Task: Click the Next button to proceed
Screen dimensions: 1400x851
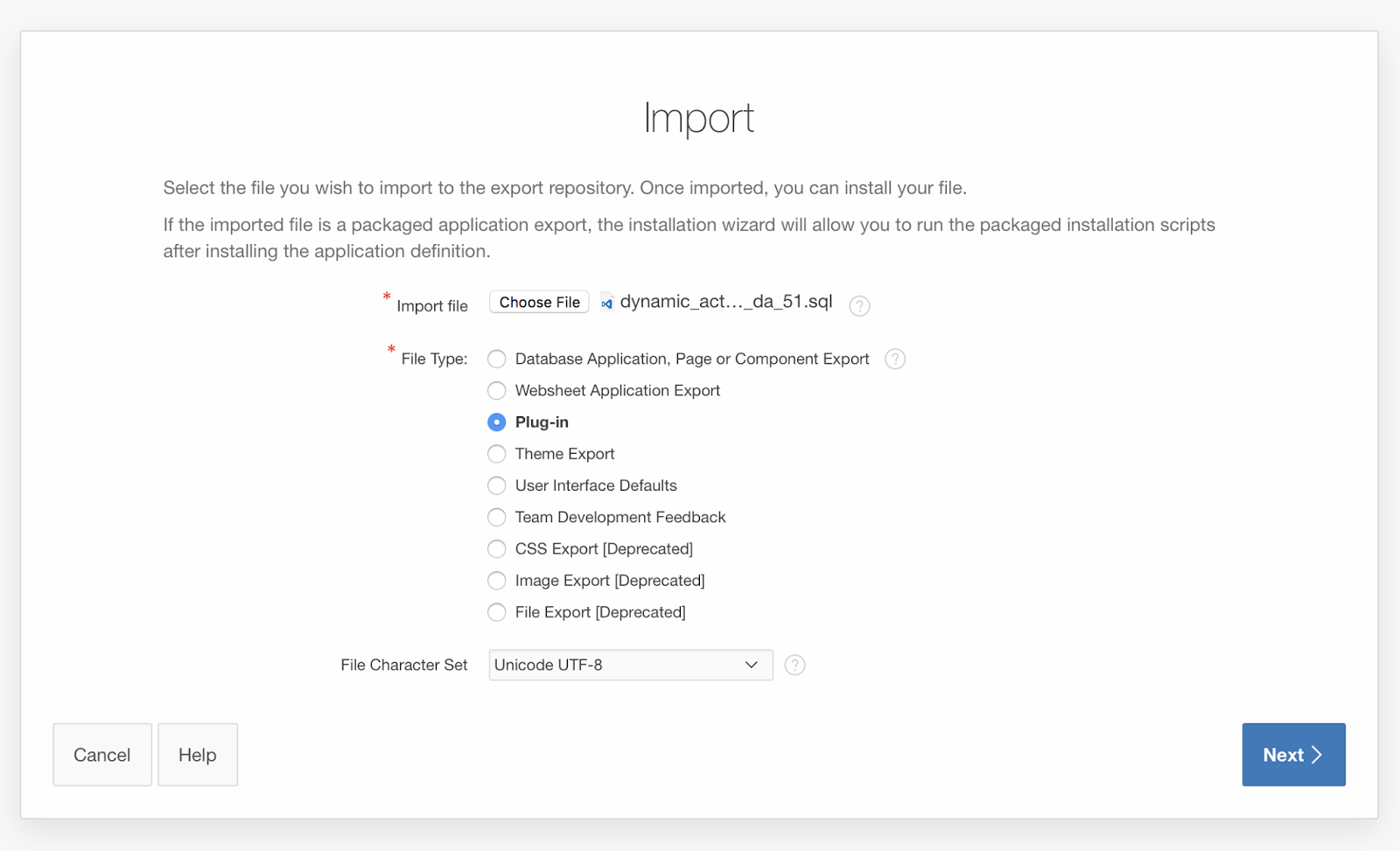Action: [1293, 754]
